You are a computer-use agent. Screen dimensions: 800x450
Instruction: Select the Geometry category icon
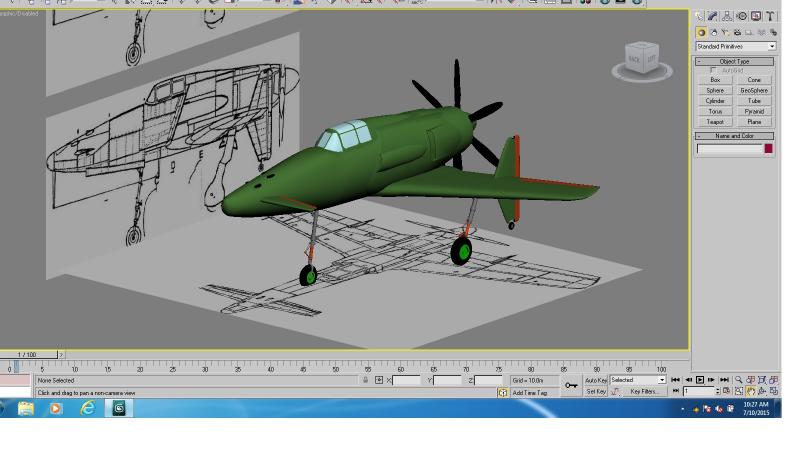pyautogui.click(x=702, y=33)
